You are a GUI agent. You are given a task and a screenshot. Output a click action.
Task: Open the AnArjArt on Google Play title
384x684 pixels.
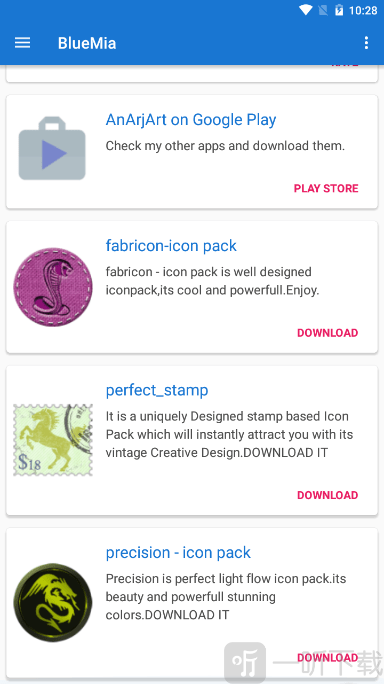point(191,120)
